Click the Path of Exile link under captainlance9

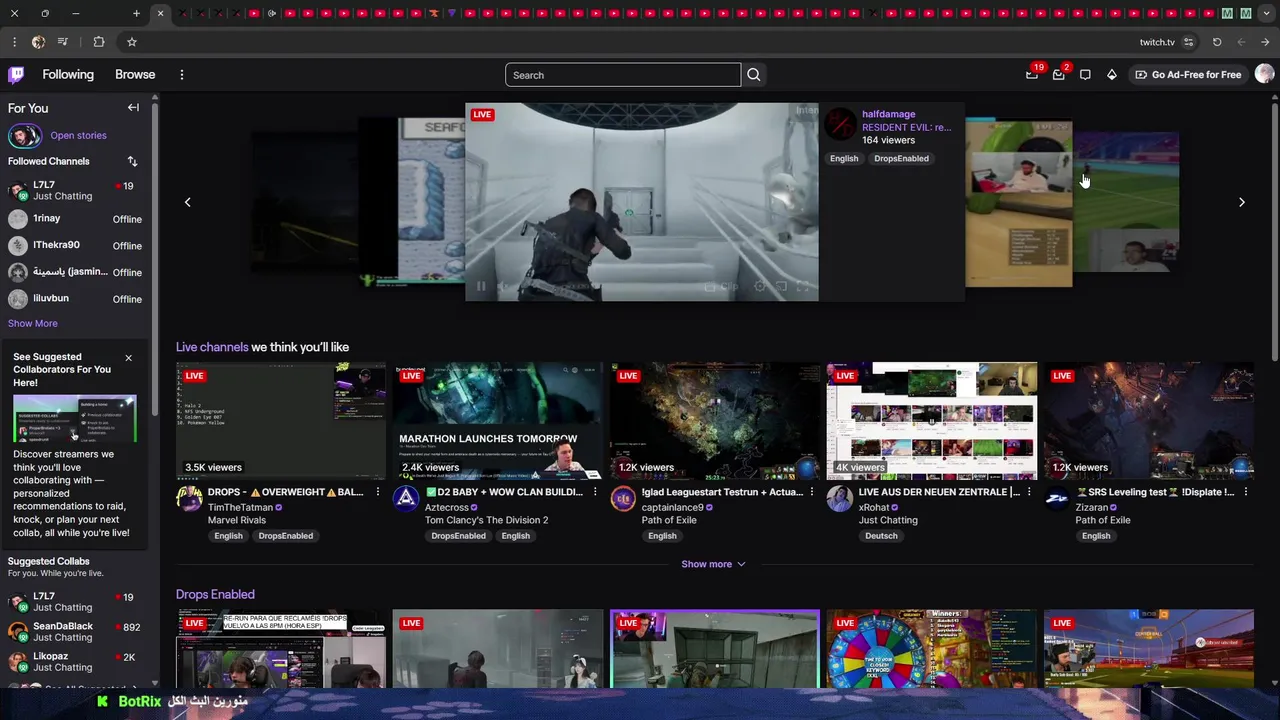[669, 520]
